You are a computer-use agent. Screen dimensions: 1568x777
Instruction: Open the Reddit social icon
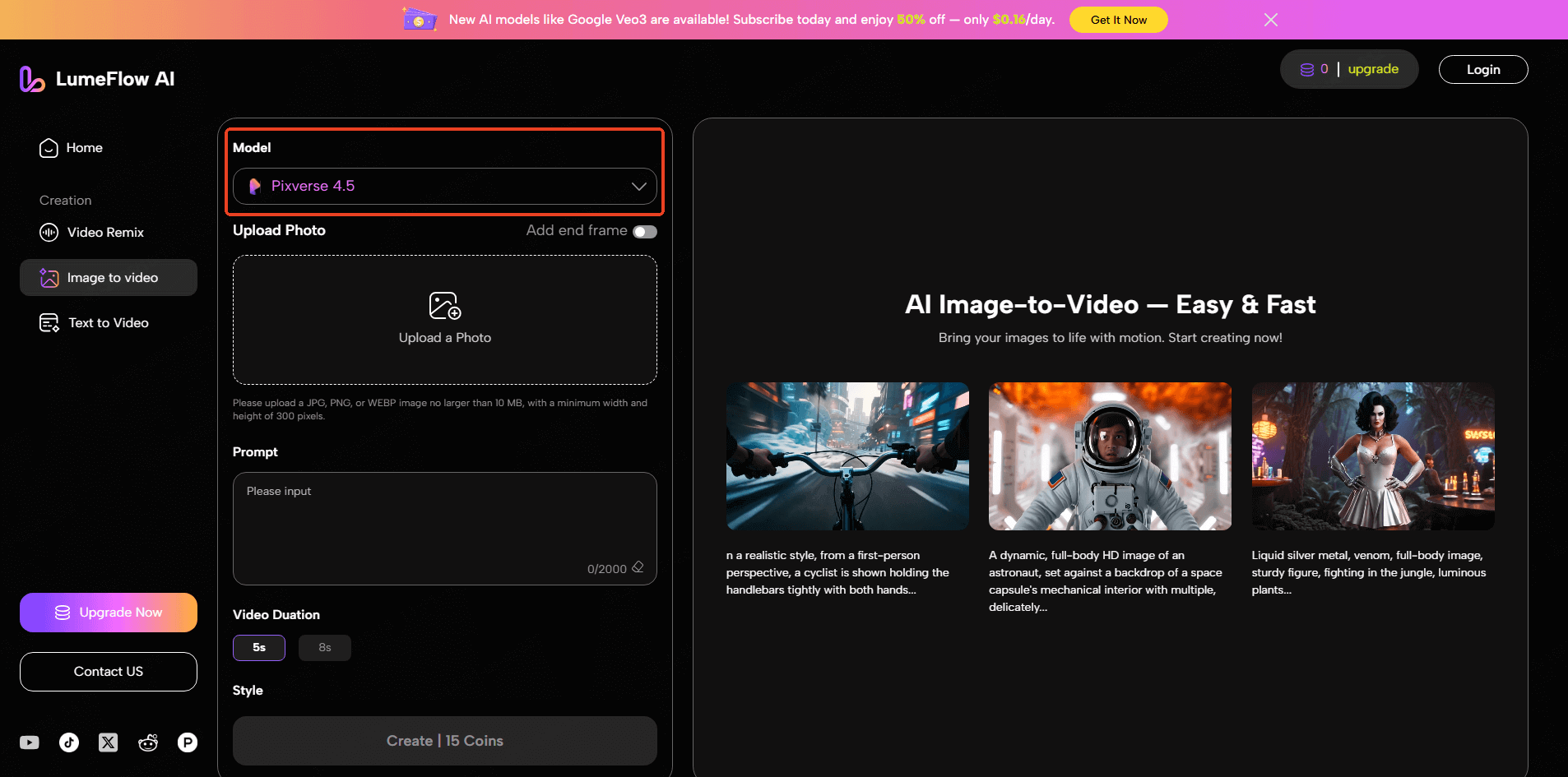148,742
